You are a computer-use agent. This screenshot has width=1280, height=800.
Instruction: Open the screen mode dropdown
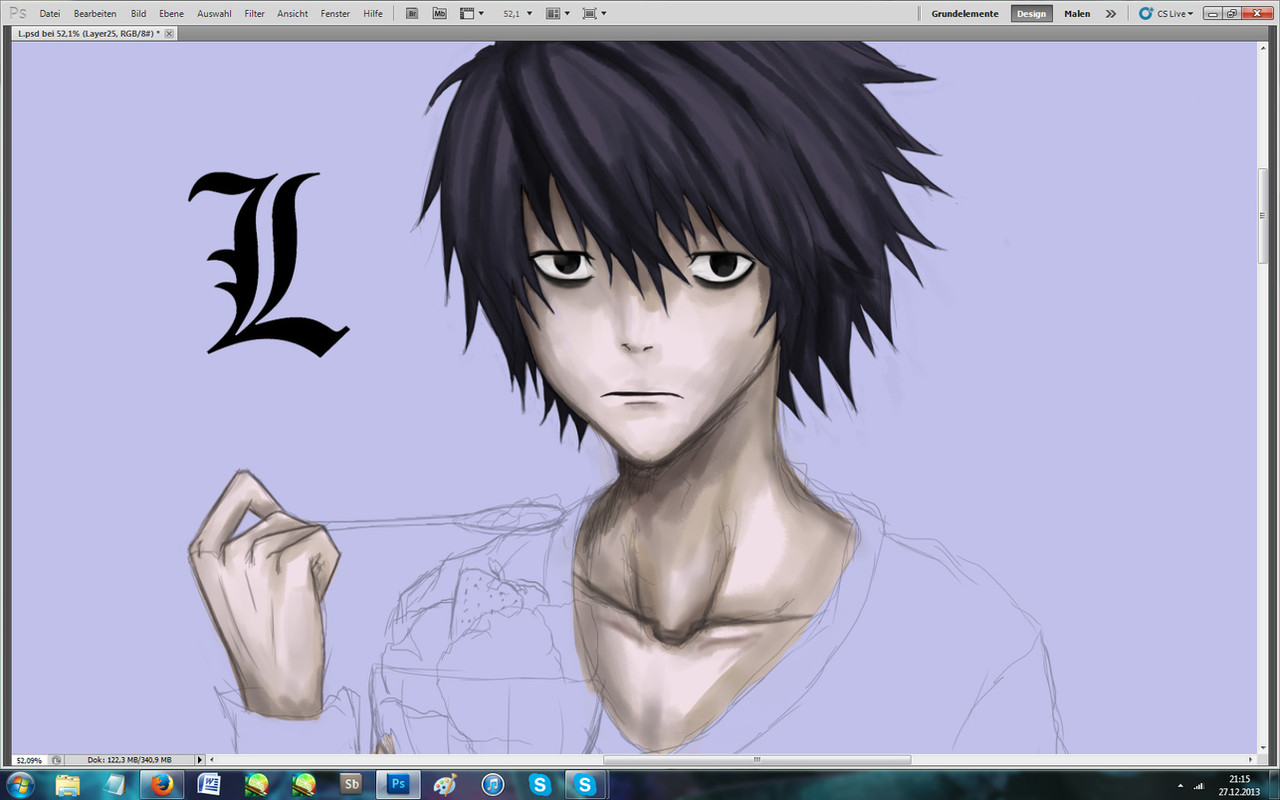coord(594,14)
